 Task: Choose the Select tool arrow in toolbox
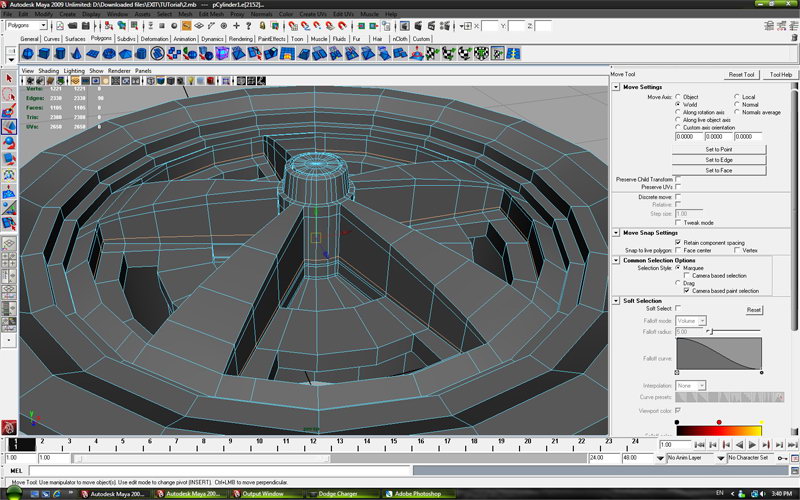(9, 78)
